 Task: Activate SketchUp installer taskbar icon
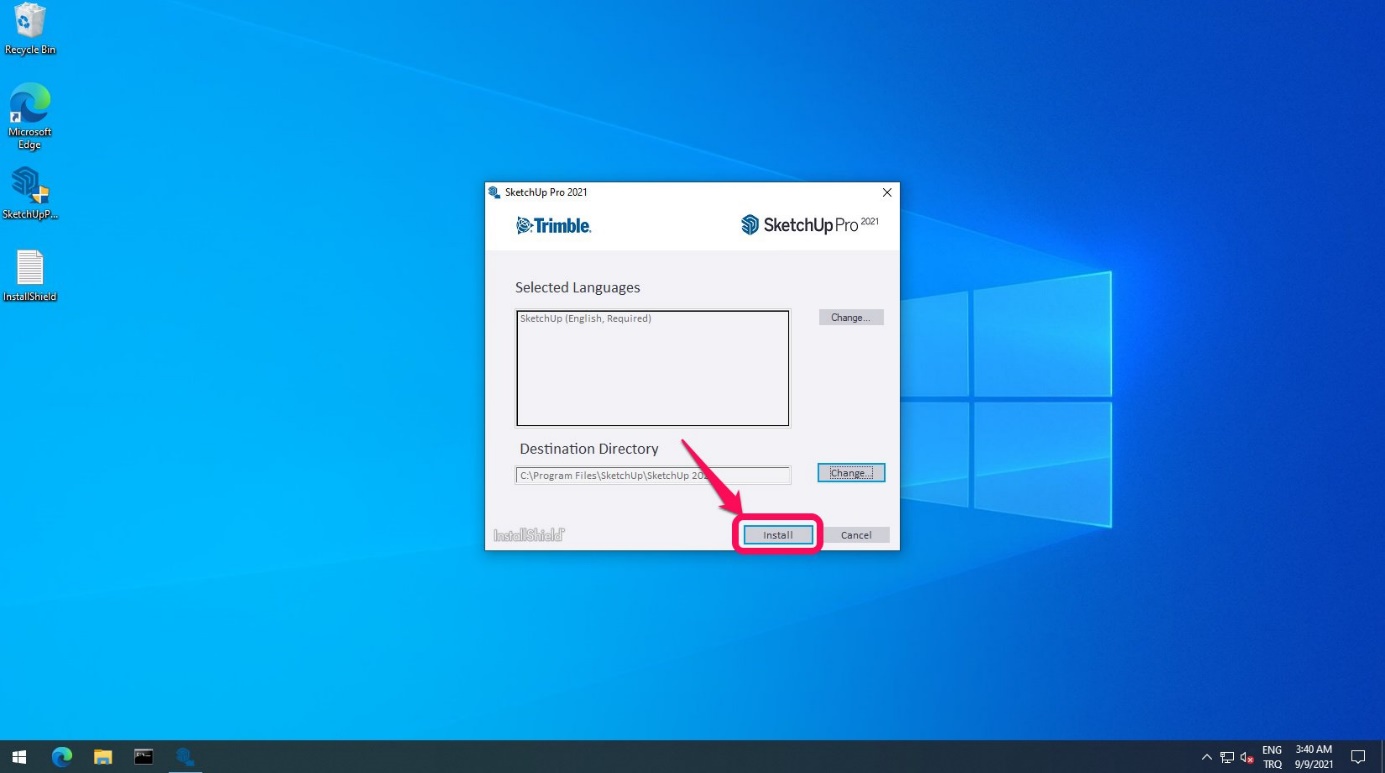(185, 757)
